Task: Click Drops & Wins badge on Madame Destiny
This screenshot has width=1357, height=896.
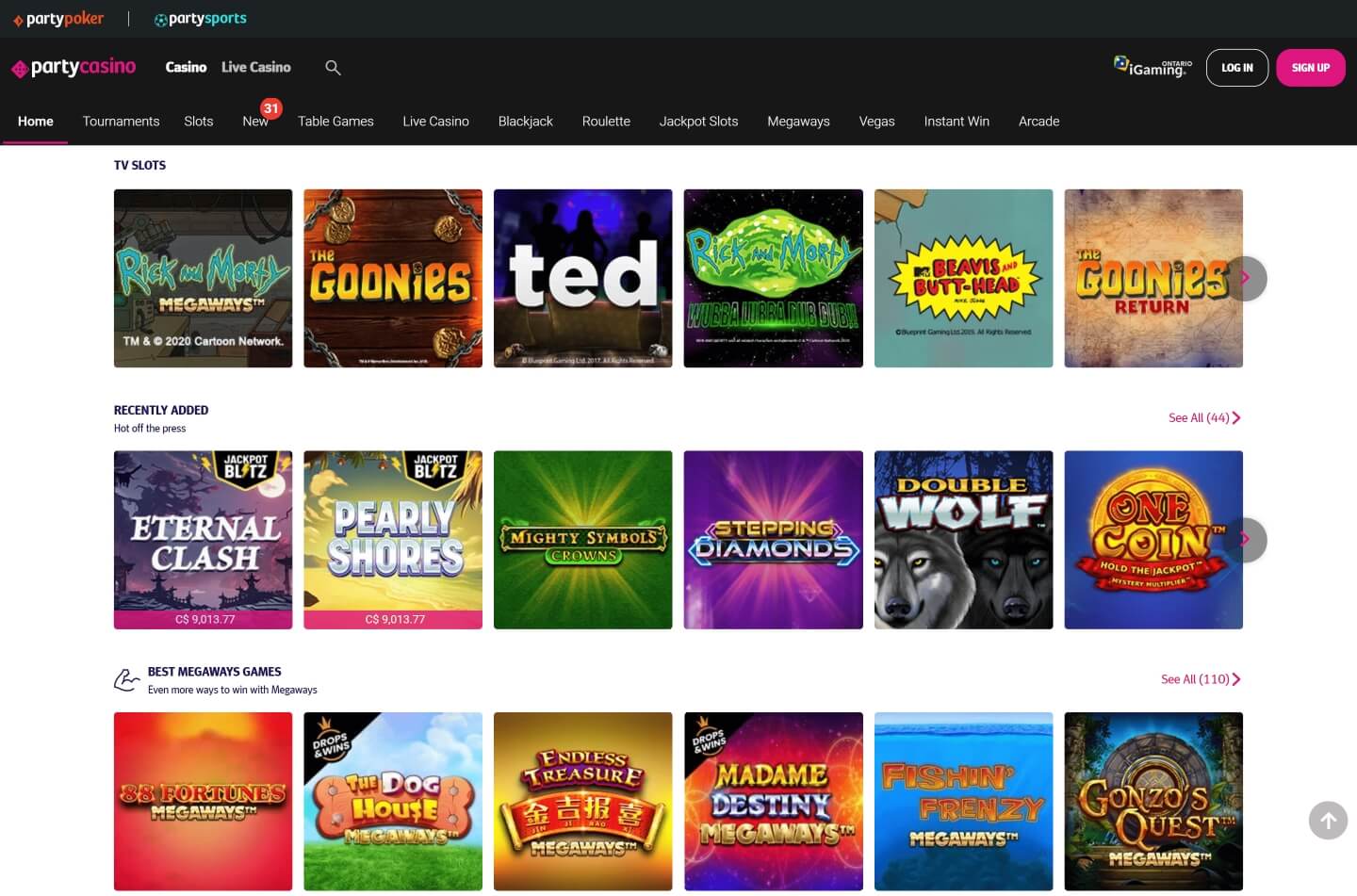Action: coord(709,739)
